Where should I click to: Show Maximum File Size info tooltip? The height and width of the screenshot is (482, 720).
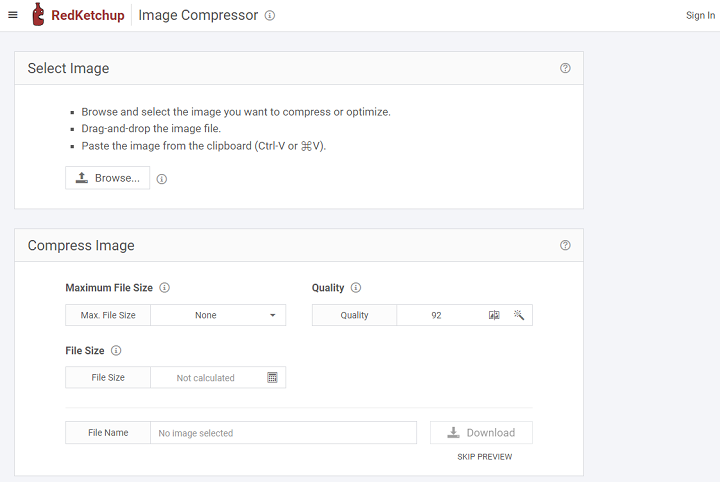point(165,288)
